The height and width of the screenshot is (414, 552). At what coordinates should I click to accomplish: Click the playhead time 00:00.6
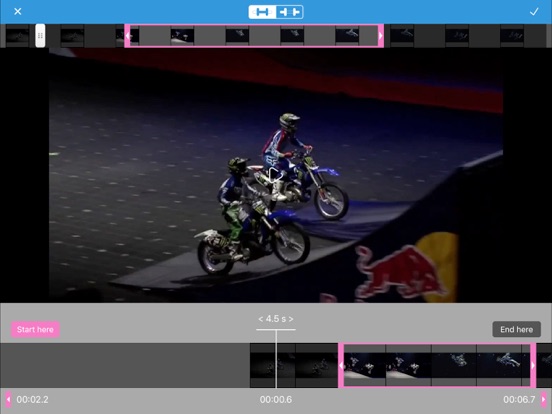pos(276,400)
